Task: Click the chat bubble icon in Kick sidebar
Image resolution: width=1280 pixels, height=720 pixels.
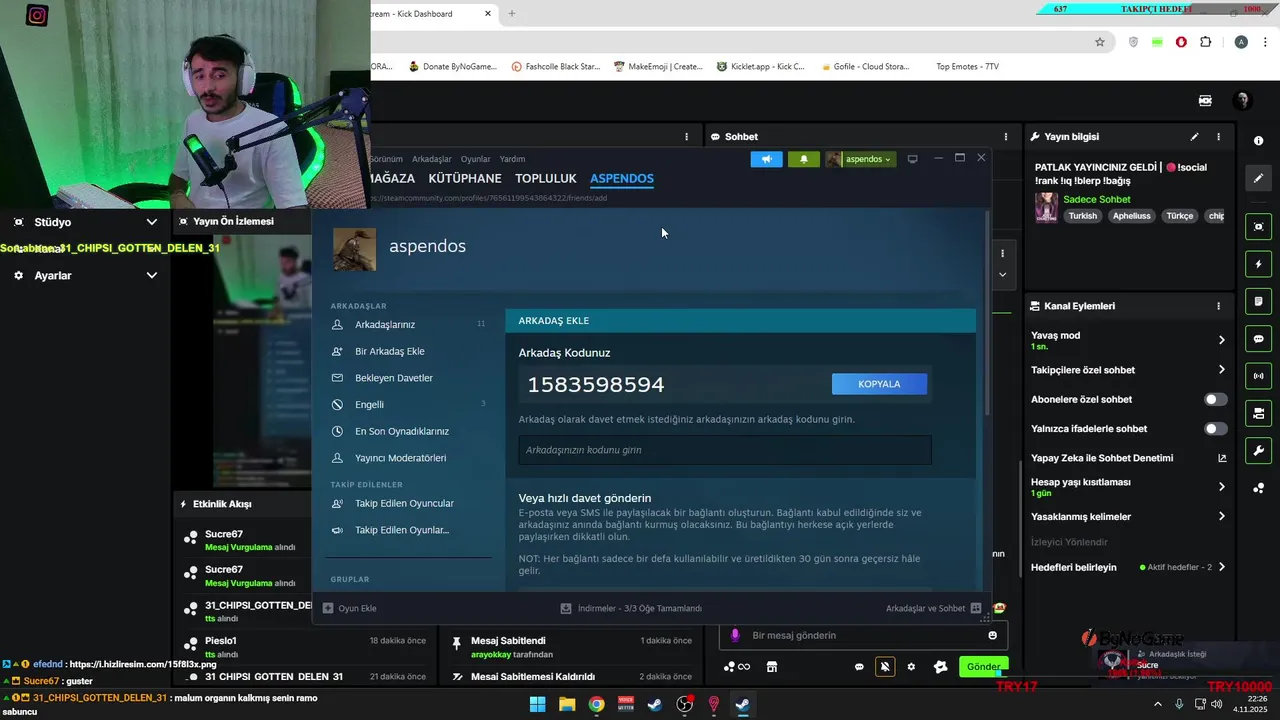Action: 1258,339
